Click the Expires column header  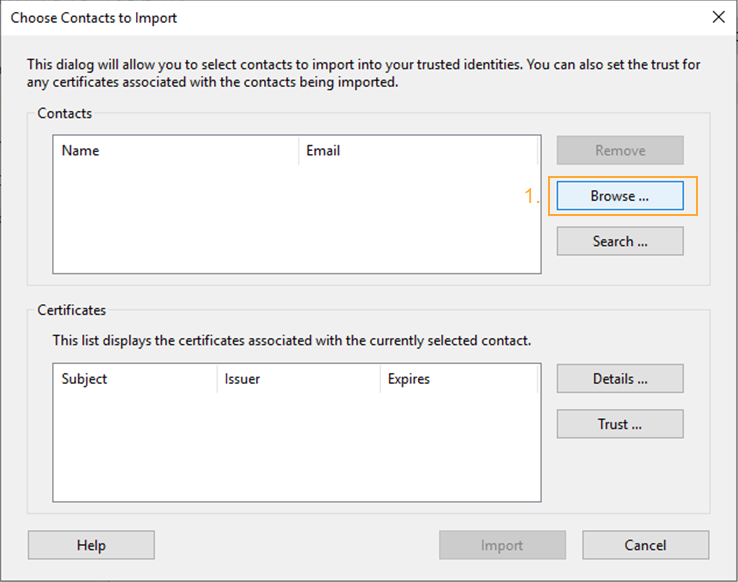(x=459, y=379)
